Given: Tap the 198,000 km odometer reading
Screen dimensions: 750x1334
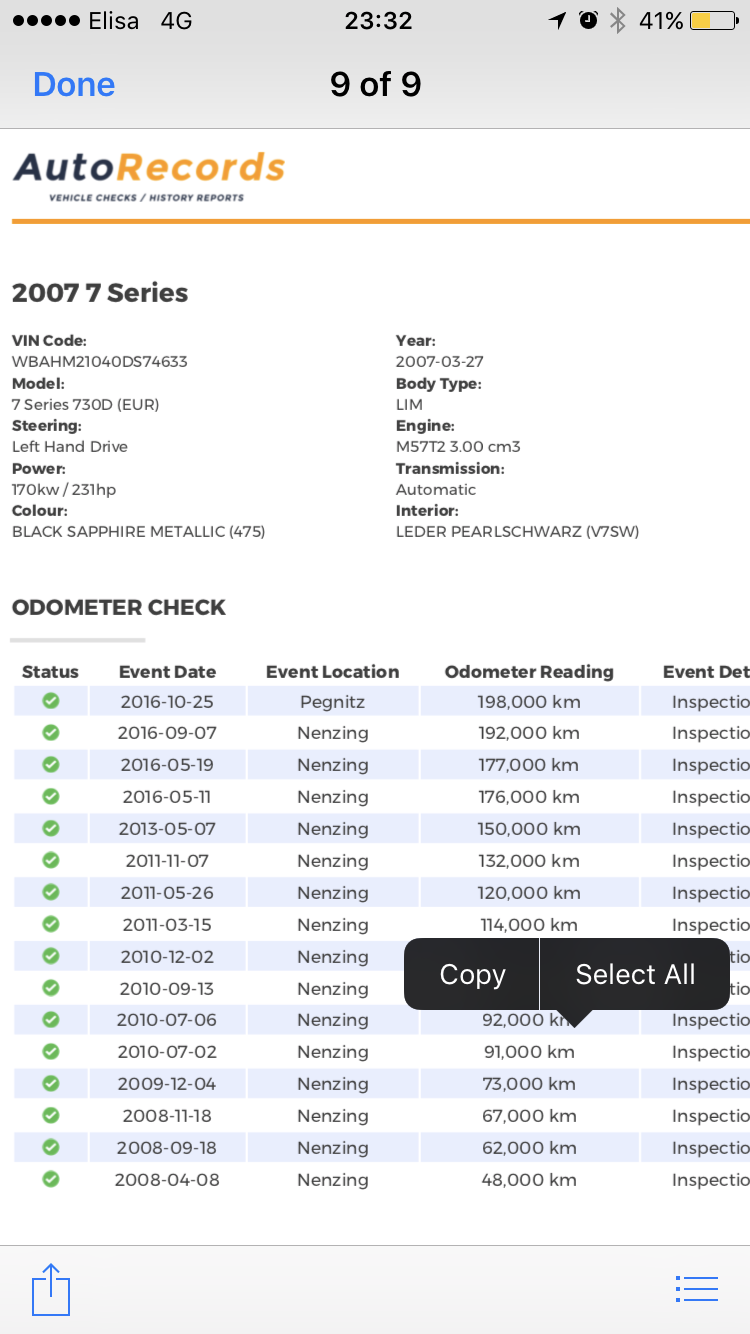Looking at the screenshot, I should point(529,702).
